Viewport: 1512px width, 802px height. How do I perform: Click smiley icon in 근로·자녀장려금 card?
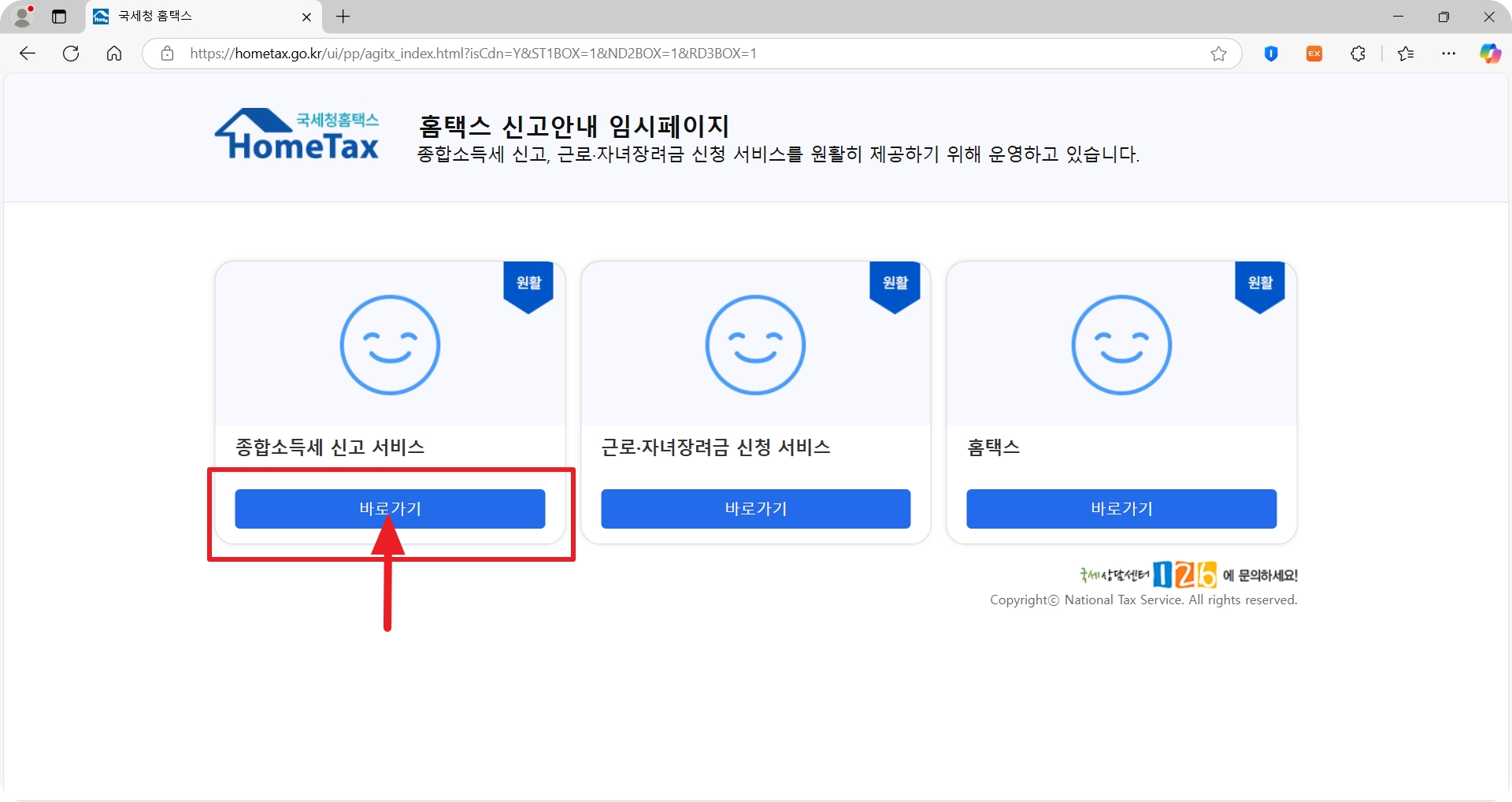click(755, 345)
